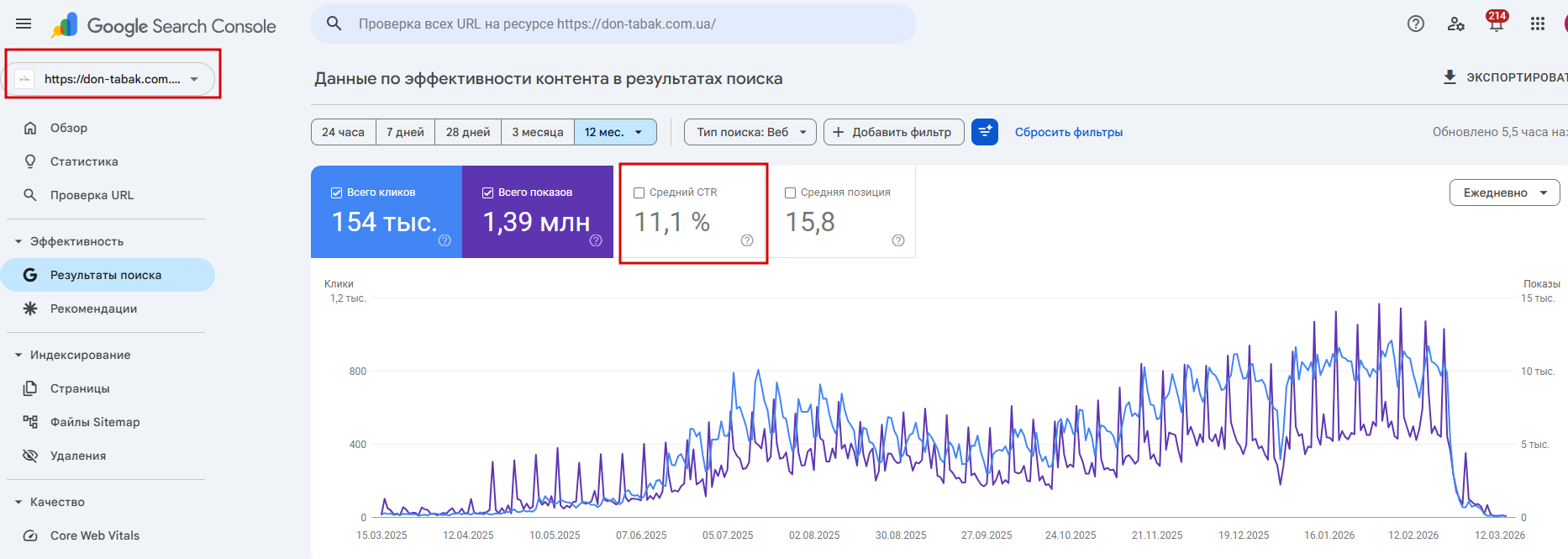Screen dimensions: 1568x559
Task: Open the 12 months date range dropdown
Action: click(x=615, y=132)
